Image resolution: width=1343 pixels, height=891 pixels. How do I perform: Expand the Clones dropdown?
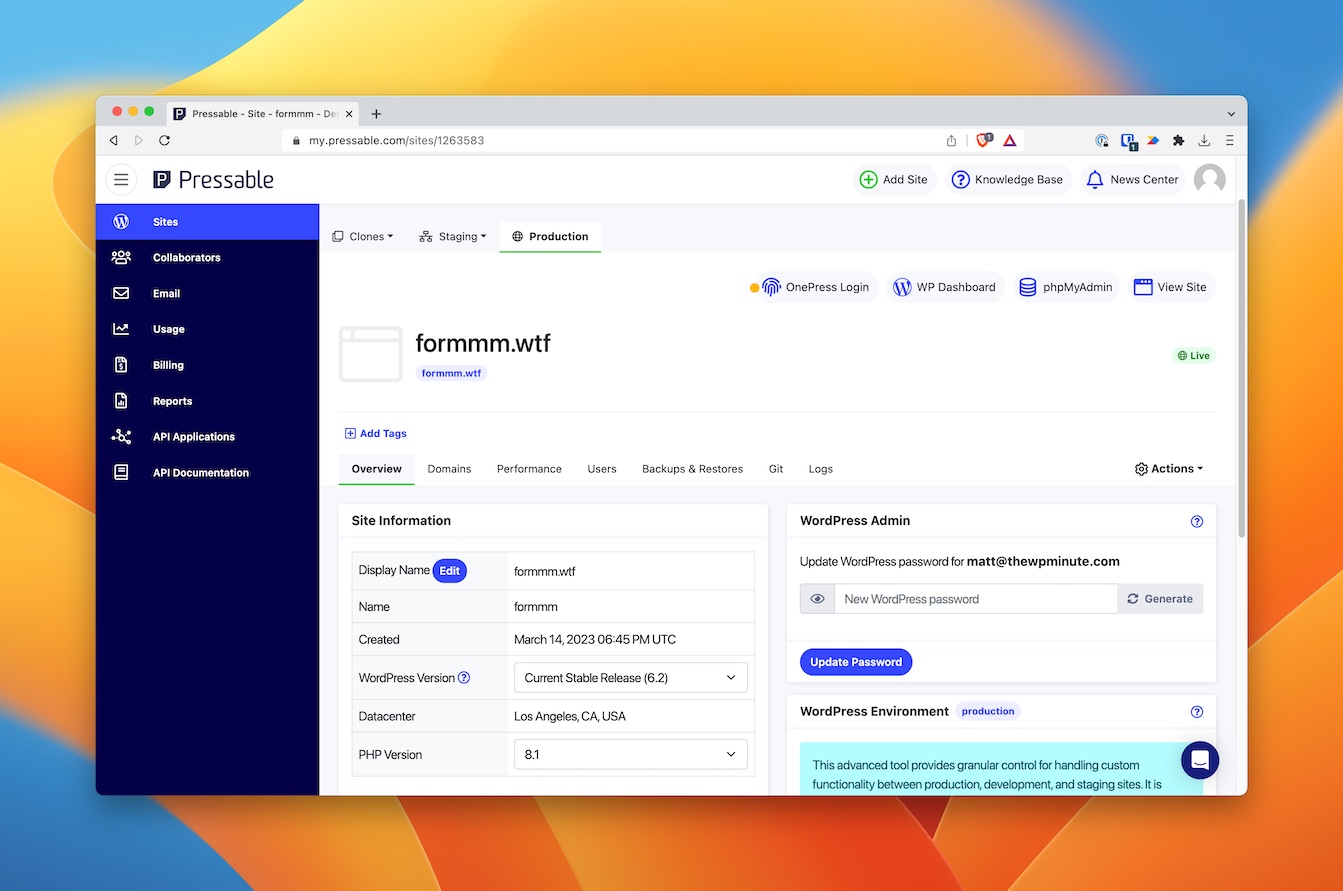point(362,237)
